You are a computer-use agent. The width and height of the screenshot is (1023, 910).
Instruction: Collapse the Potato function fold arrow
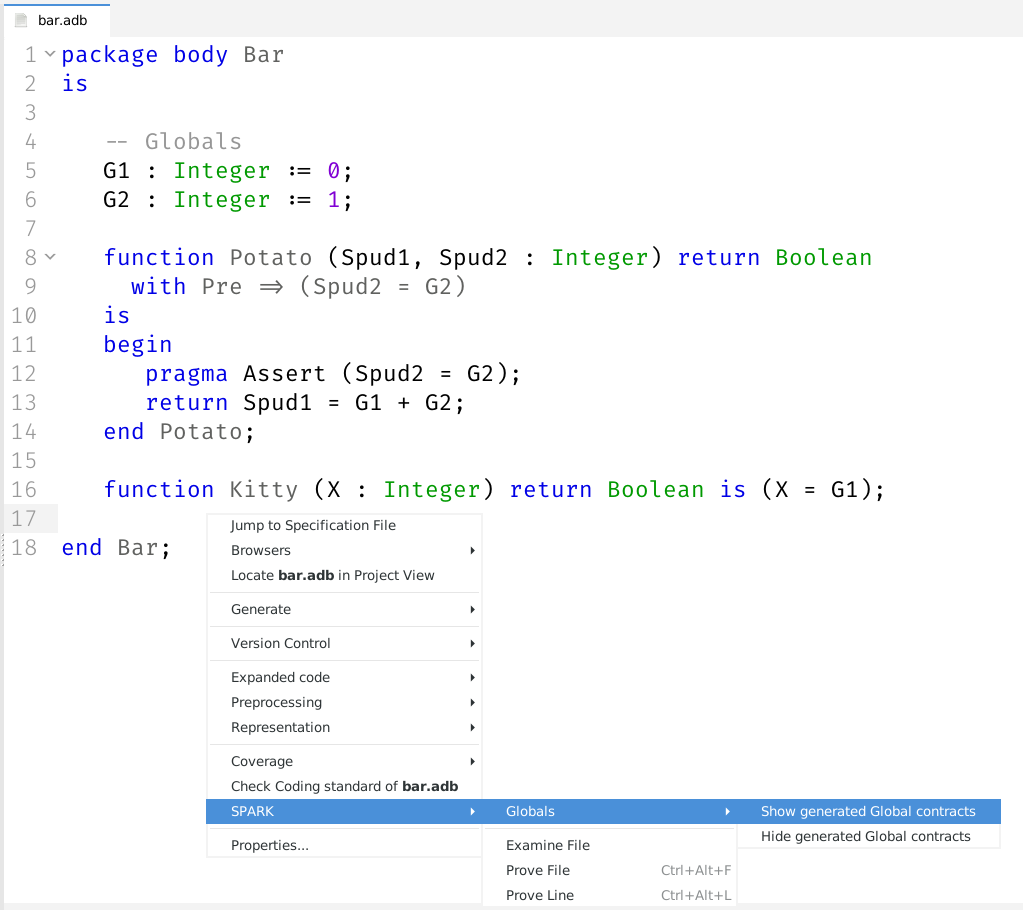click(50, 257)
